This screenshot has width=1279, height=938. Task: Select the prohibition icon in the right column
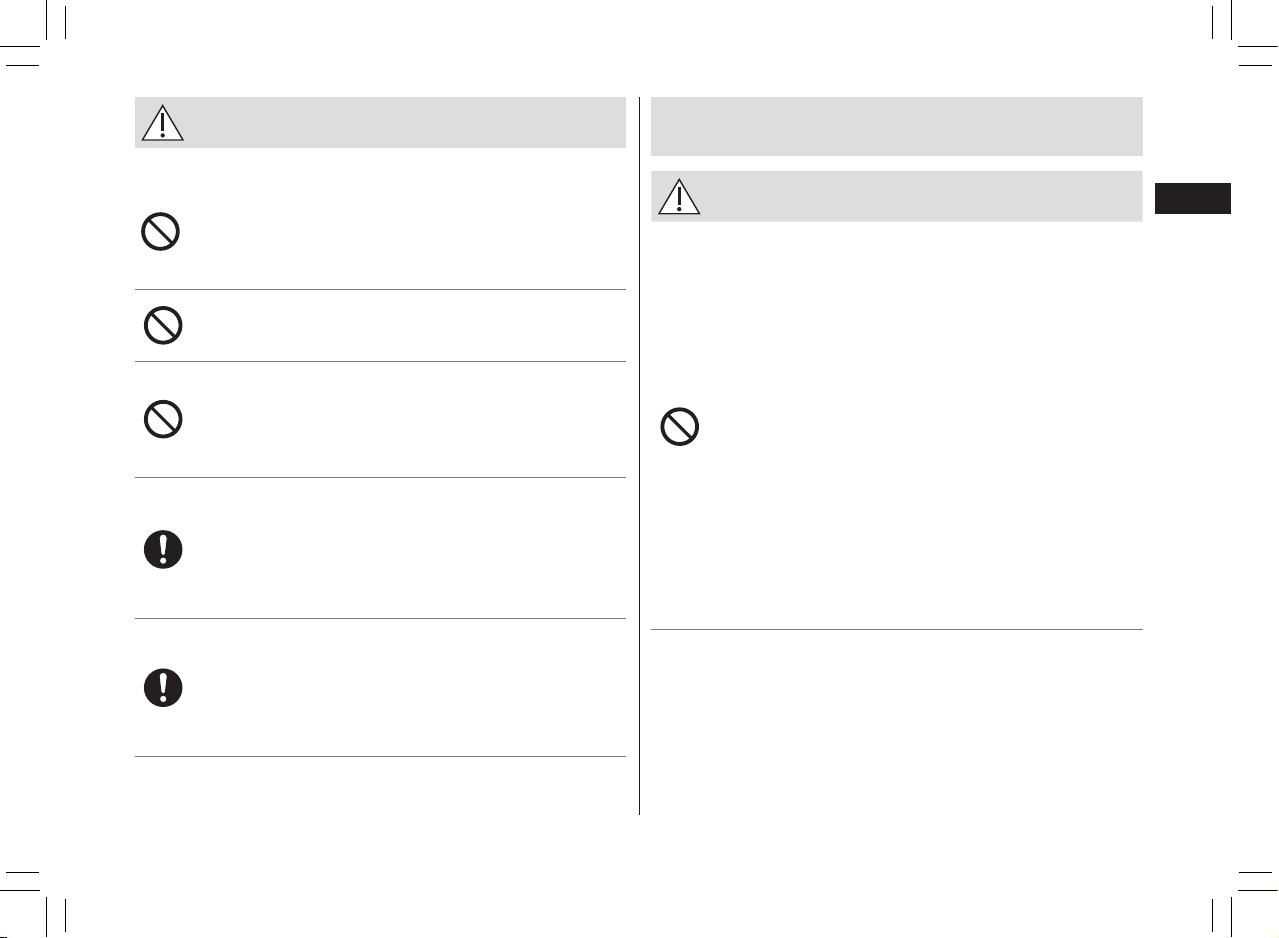(679, 428)
